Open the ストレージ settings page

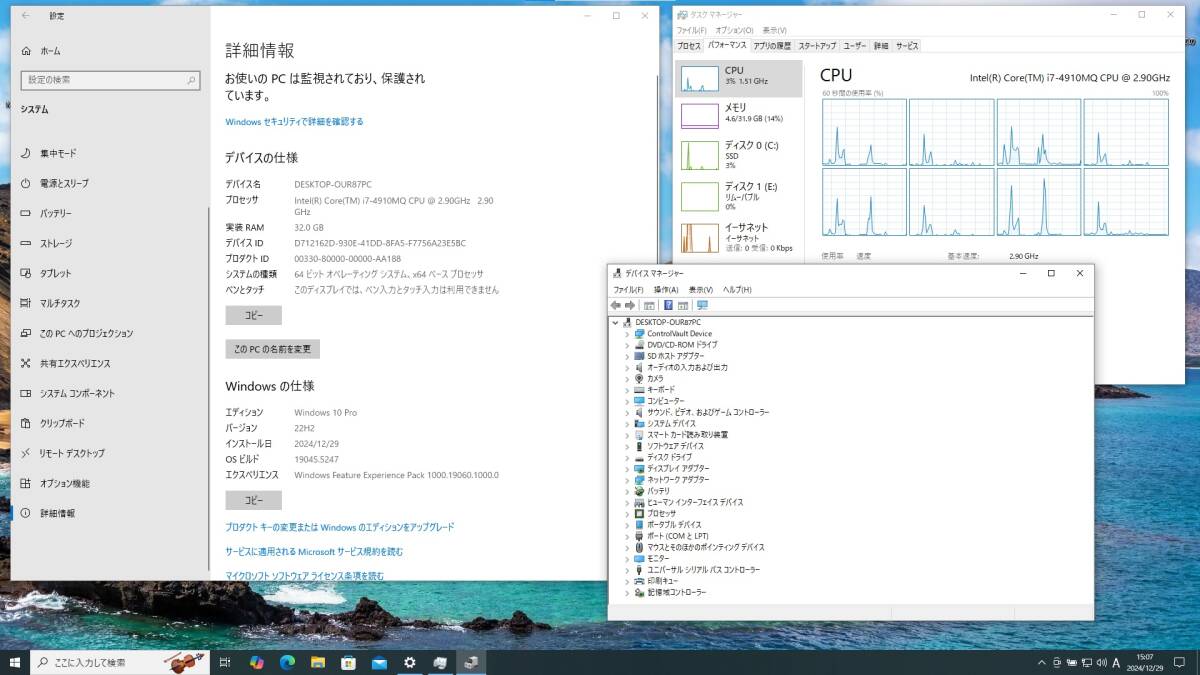[x=56, y=243]
